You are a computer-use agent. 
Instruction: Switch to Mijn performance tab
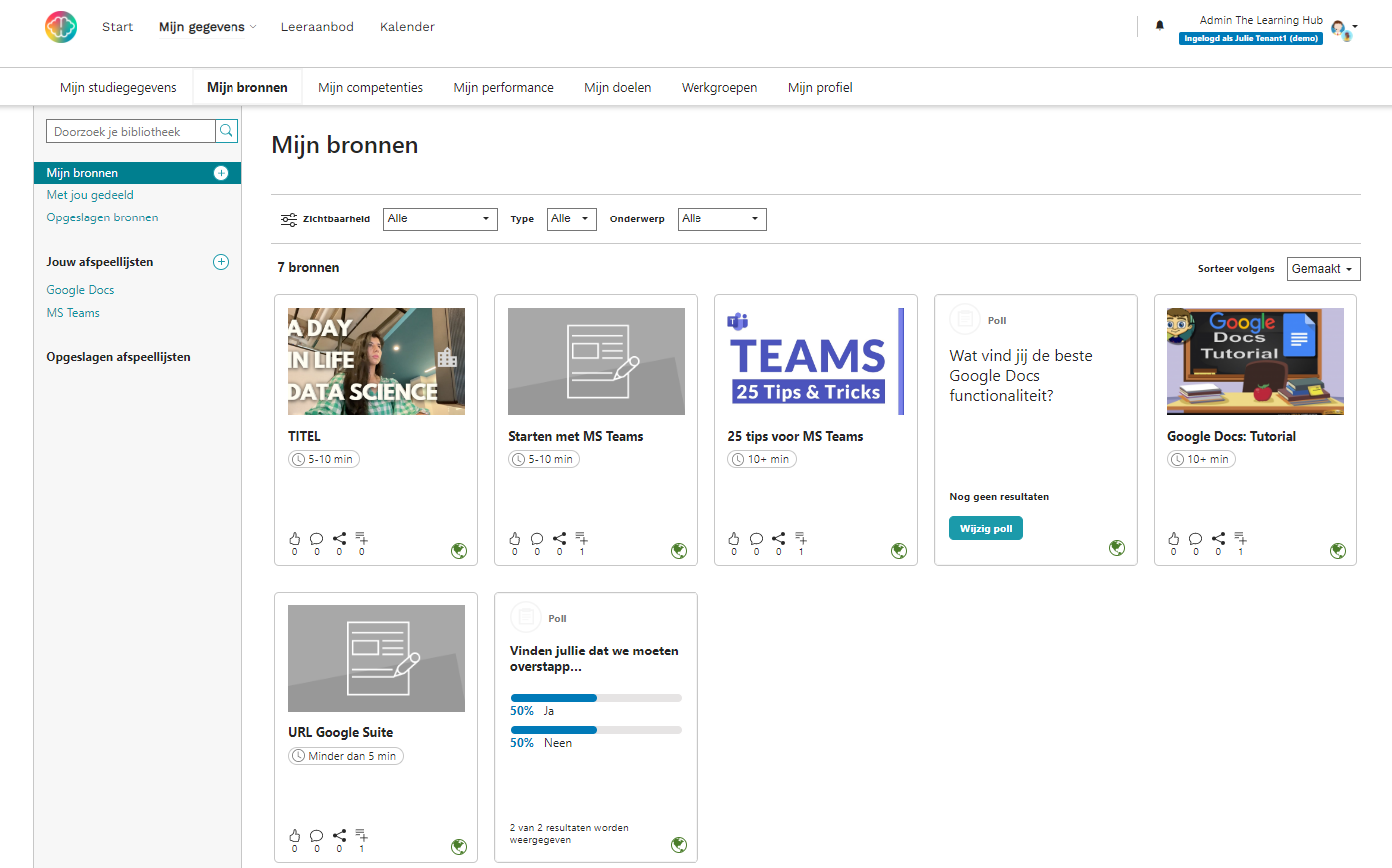click(503, 88)
